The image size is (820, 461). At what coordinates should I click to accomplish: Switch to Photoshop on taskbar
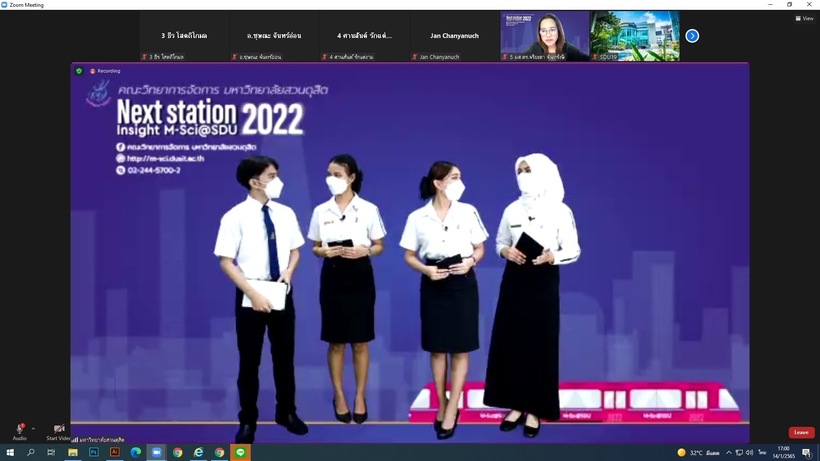(x=94, y=452)
